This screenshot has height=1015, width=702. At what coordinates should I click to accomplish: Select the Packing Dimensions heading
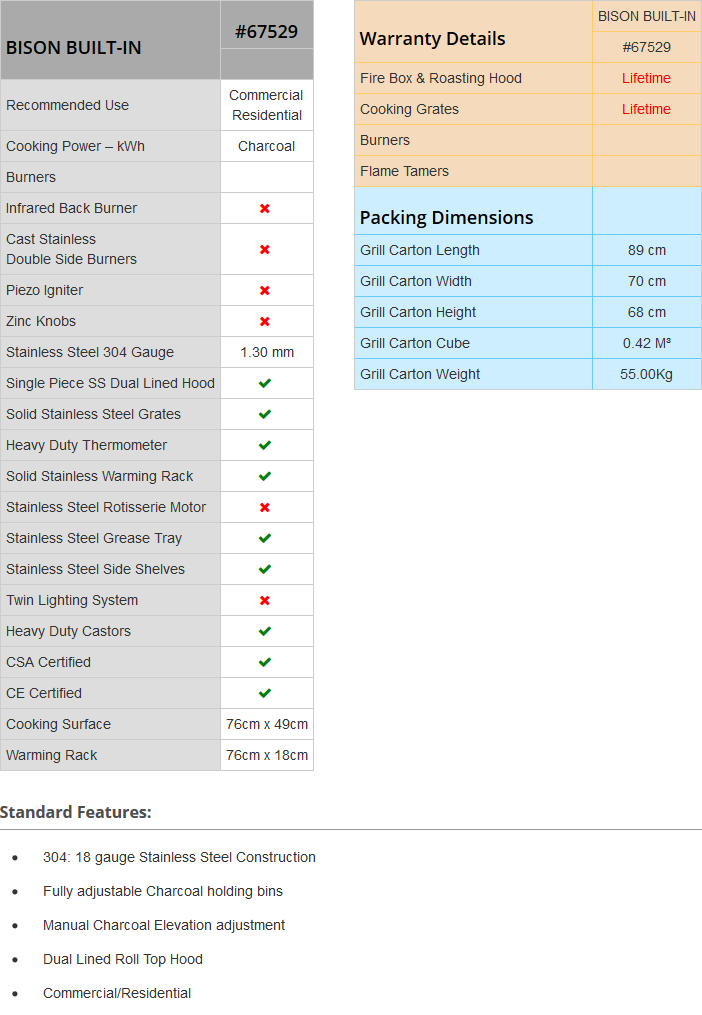pyautogui.click(x=446, y=218)
